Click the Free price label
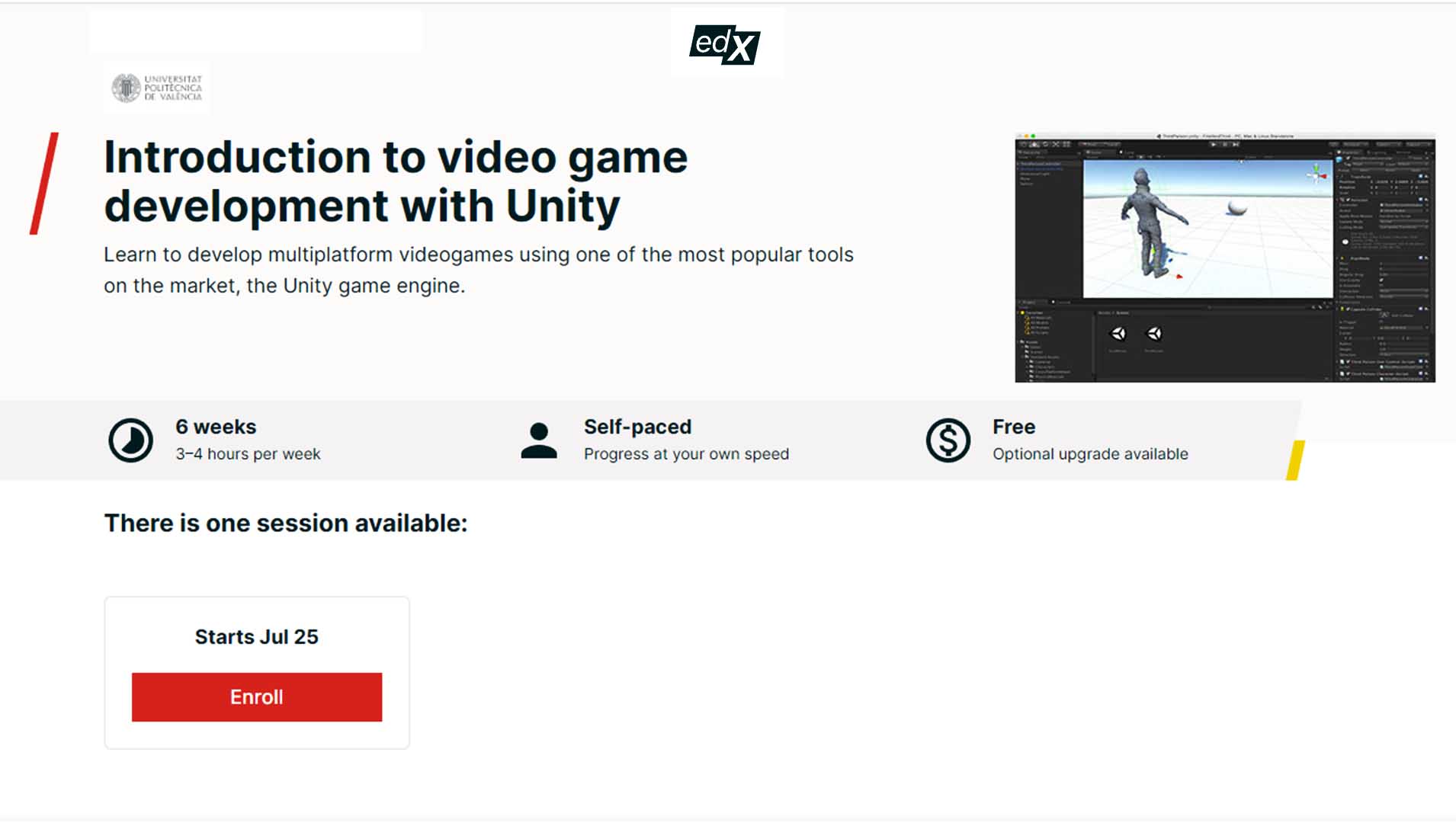The width and height of the screenshot is (1456, 823). 1014,427
